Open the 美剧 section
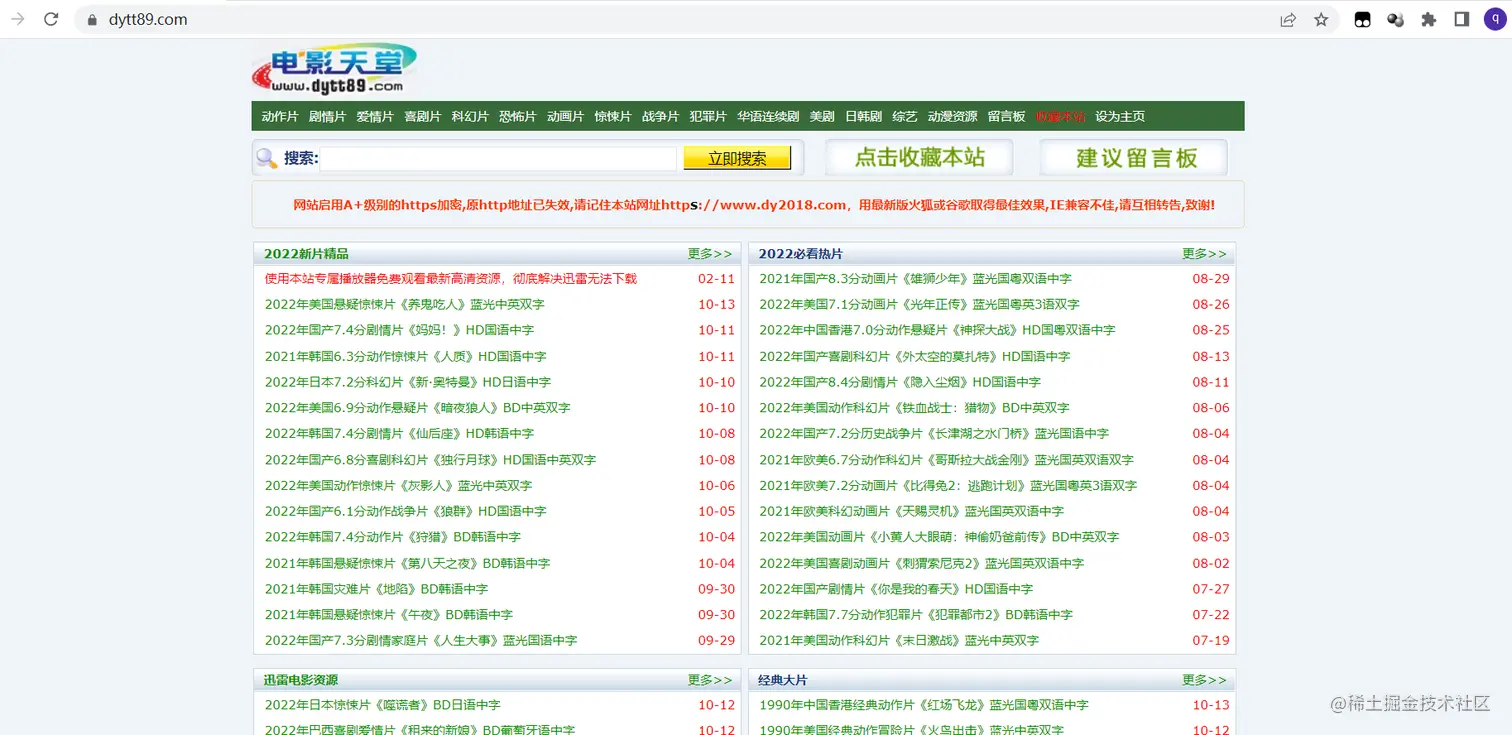Screen dimensions: 1512x735 tap(822, 116)
